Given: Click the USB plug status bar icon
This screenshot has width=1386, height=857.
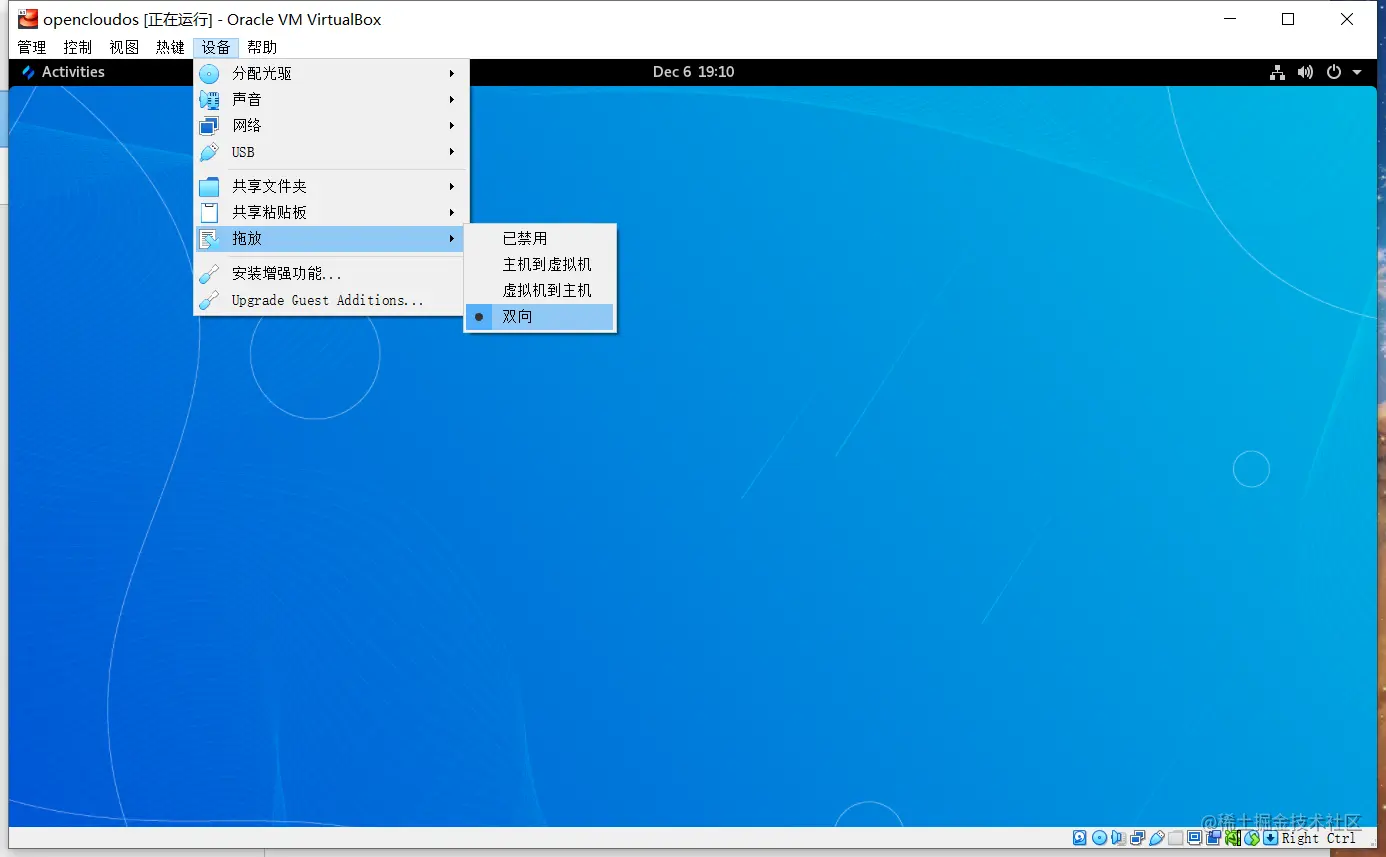Looking at the screenshot, I should 1156,838.
